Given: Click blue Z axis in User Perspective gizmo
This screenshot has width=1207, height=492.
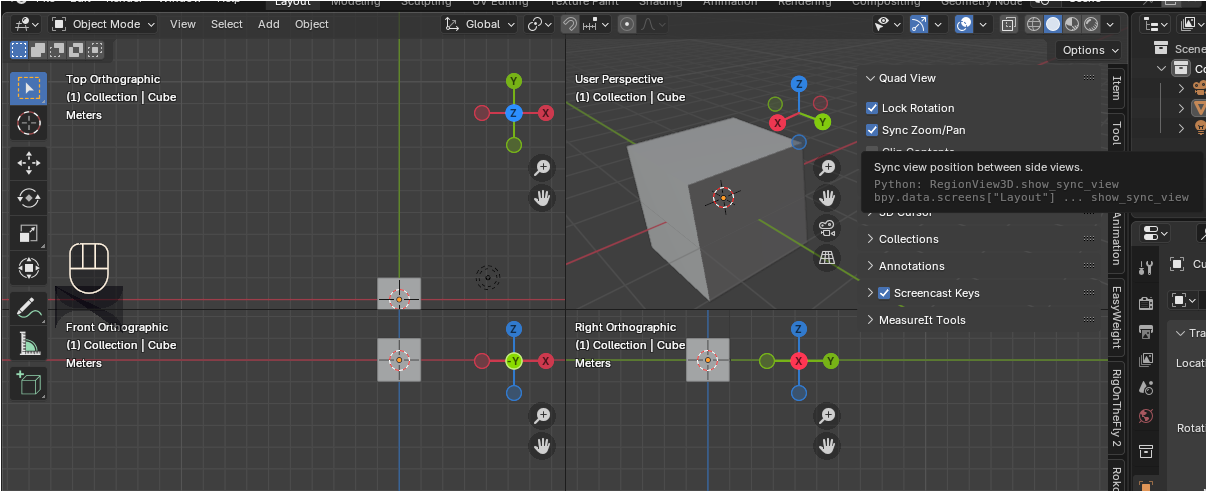Looking at the screenshot, I should (x=799, y=84).
